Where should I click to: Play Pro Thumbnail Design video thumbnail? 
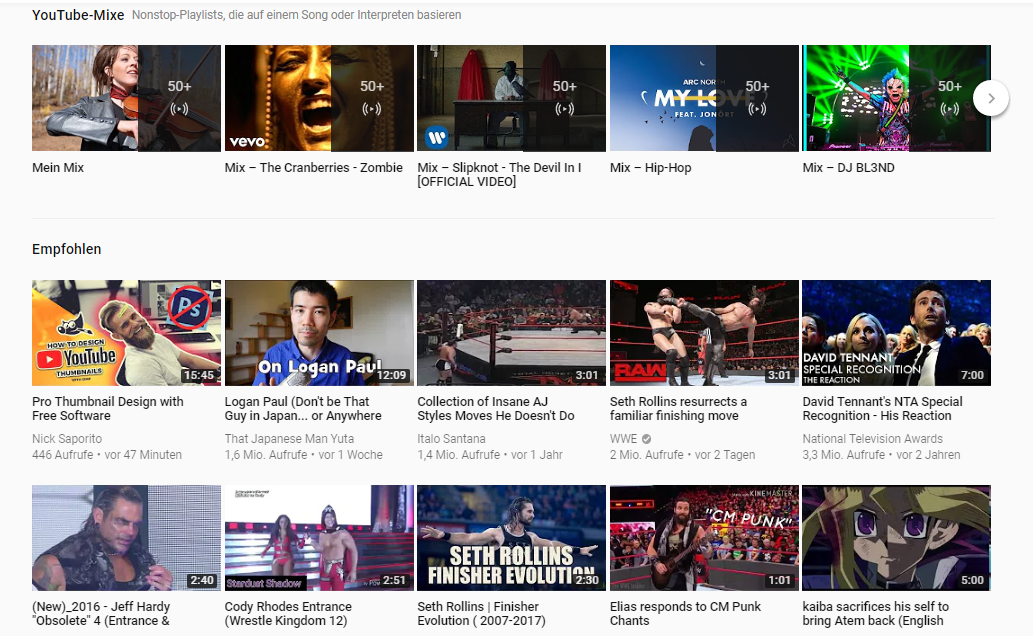click(126, 333)
